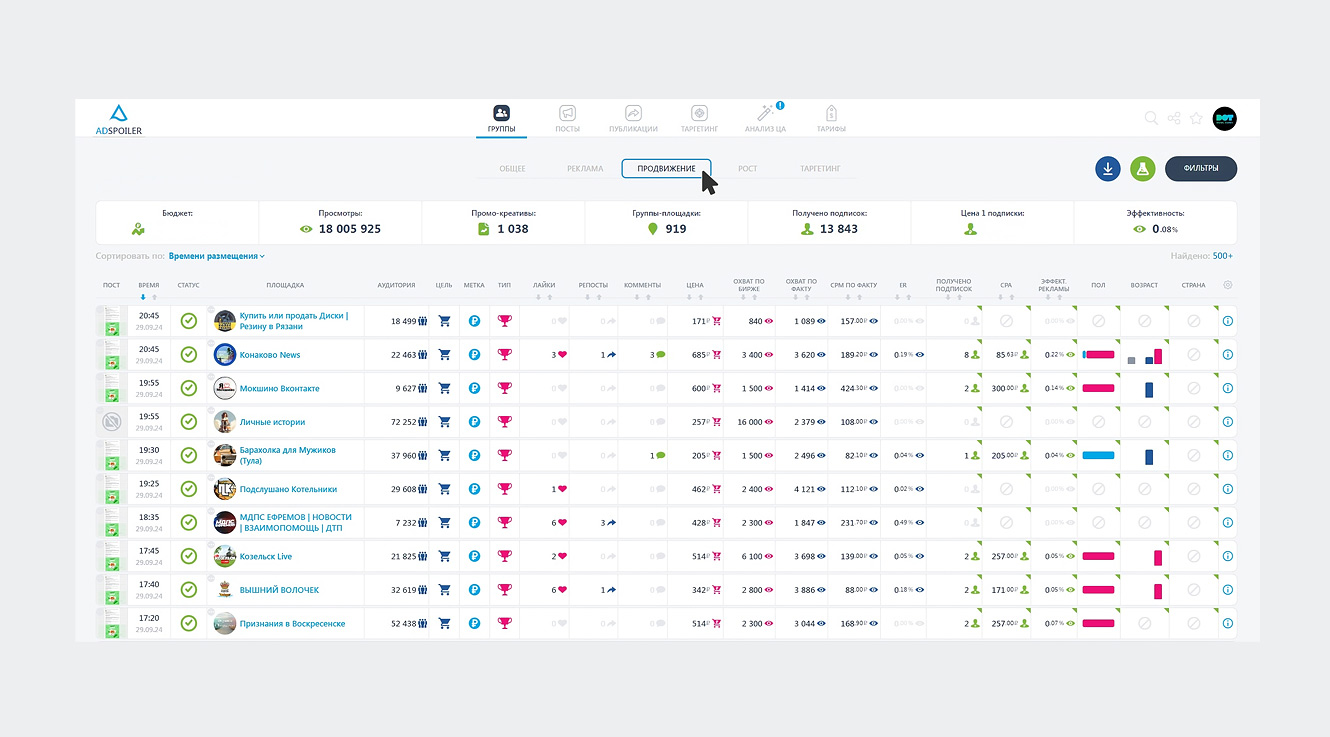Toggle the status checkmark for Личные истории
The height and width of the screenshot is (737, 1330).
(188, 422)
